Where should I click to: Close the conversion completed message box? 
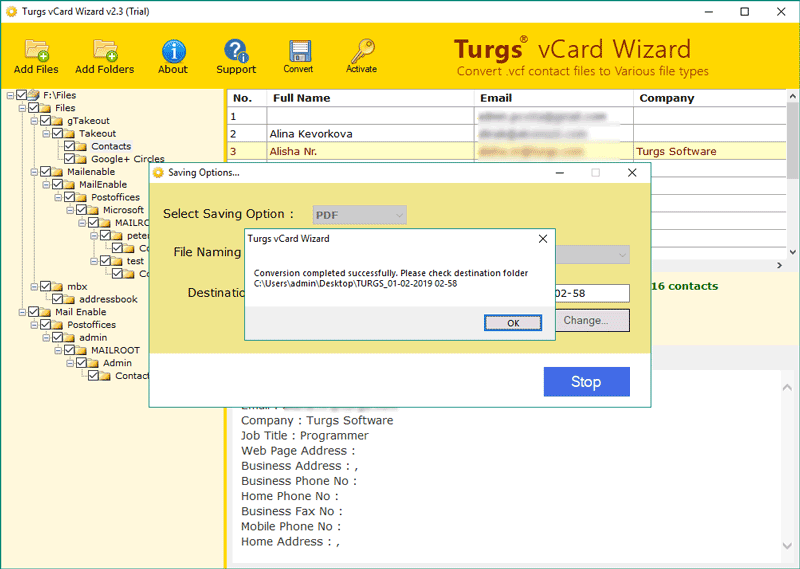(x=543, y=239)
